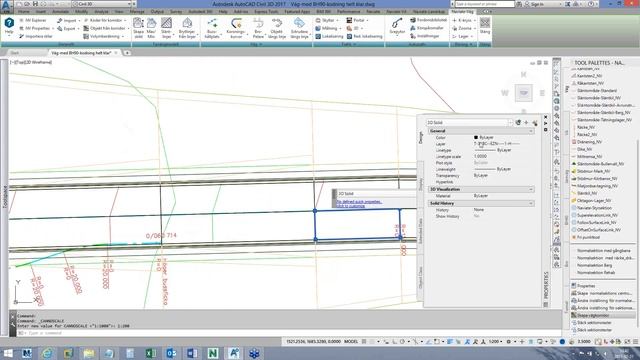Click the select objects plus icon in Properties
The width and height of the screenshot is (640, 360).
[526, 122]
